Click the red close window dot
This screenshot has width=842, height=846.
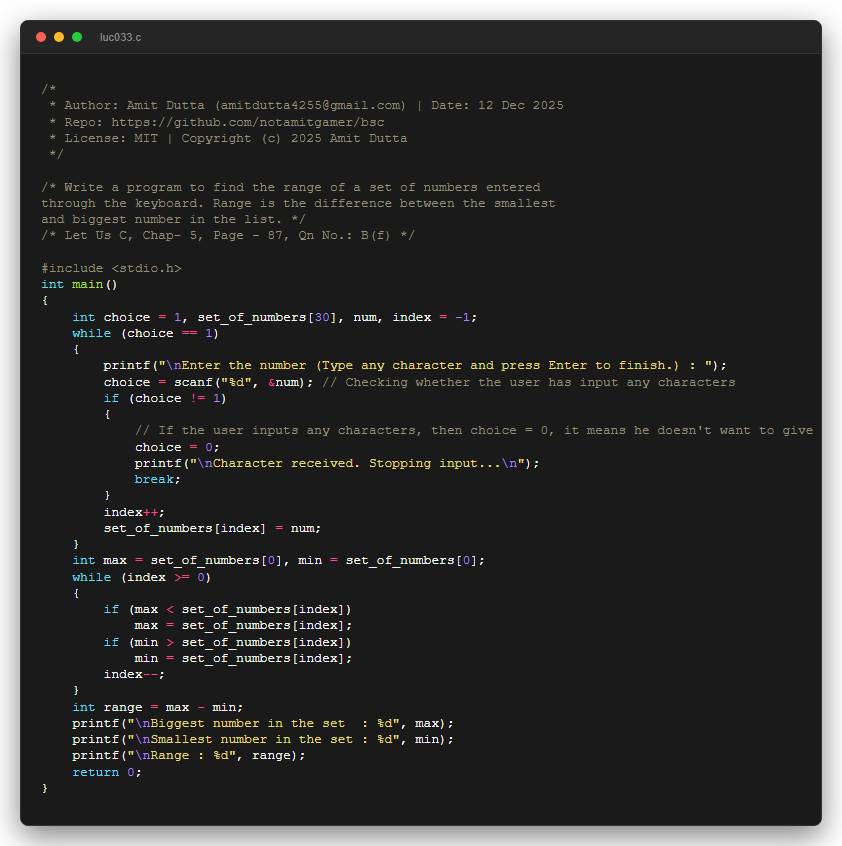point(41,37)
